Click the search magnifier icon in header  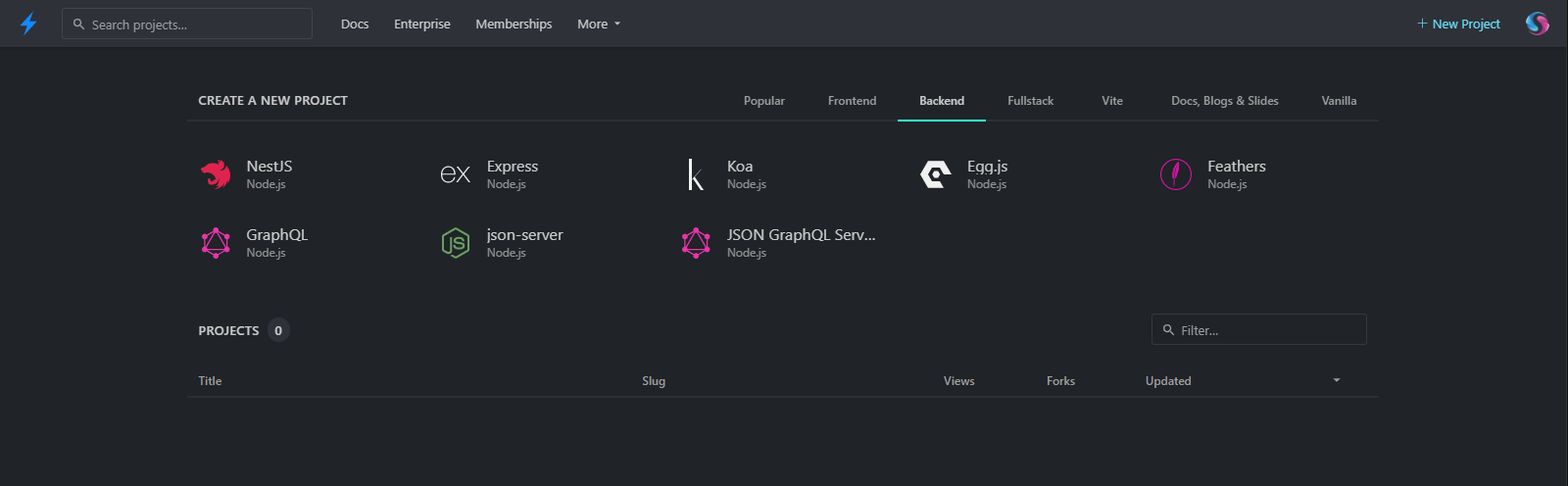point(79,24)
